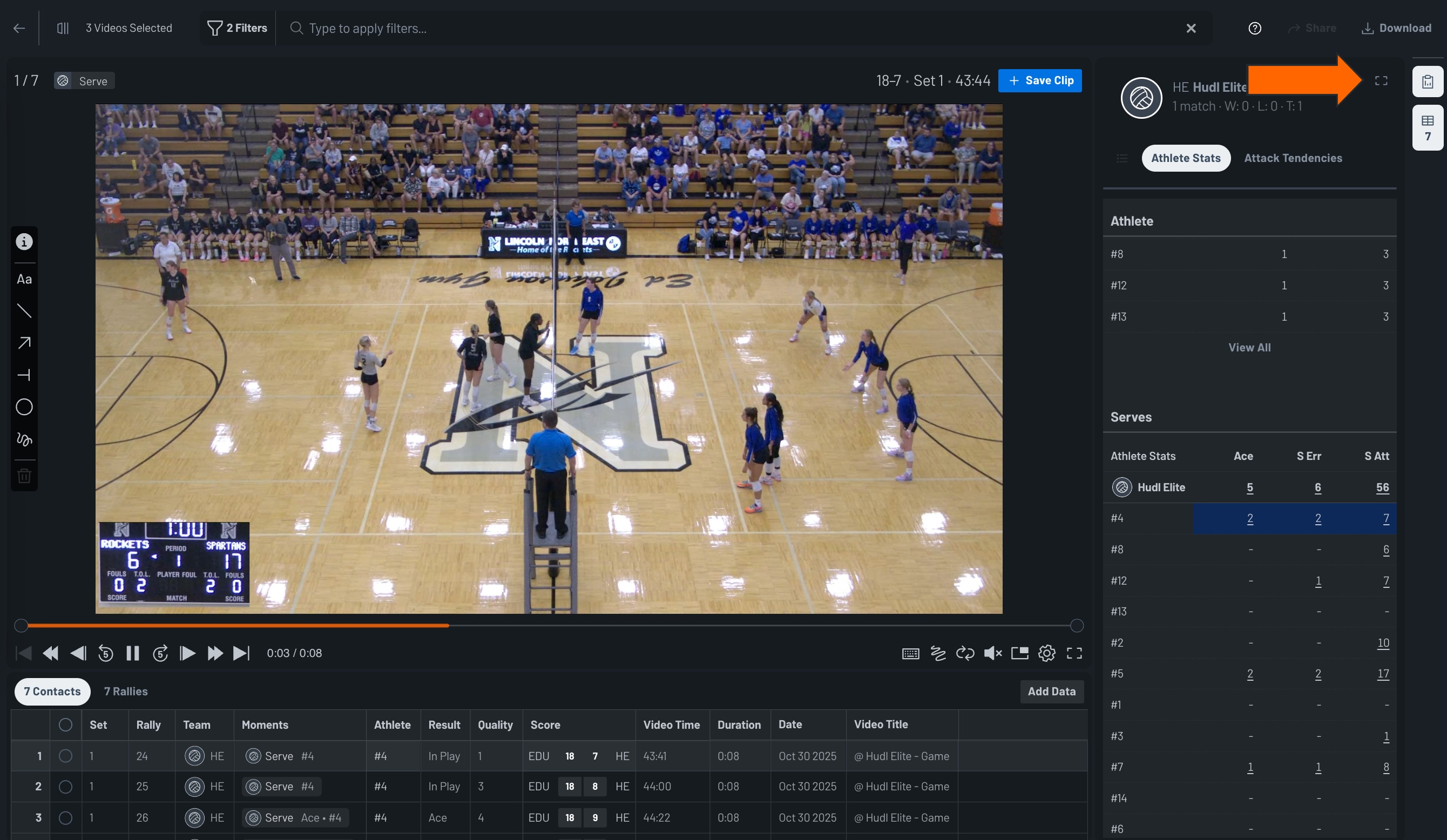
Task: Clear filters with the X icon
Action: [1191, 28]
